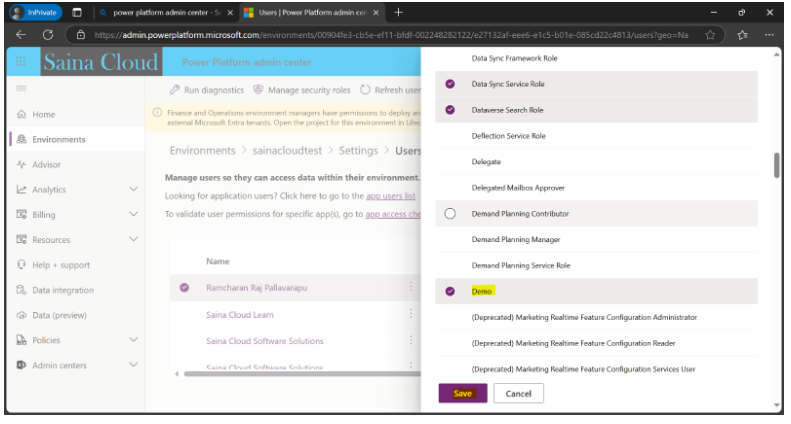Click the Billing icon in sidebar
Image resolution: width=791 pixels, height=424 pixels.
click(21, 215)
